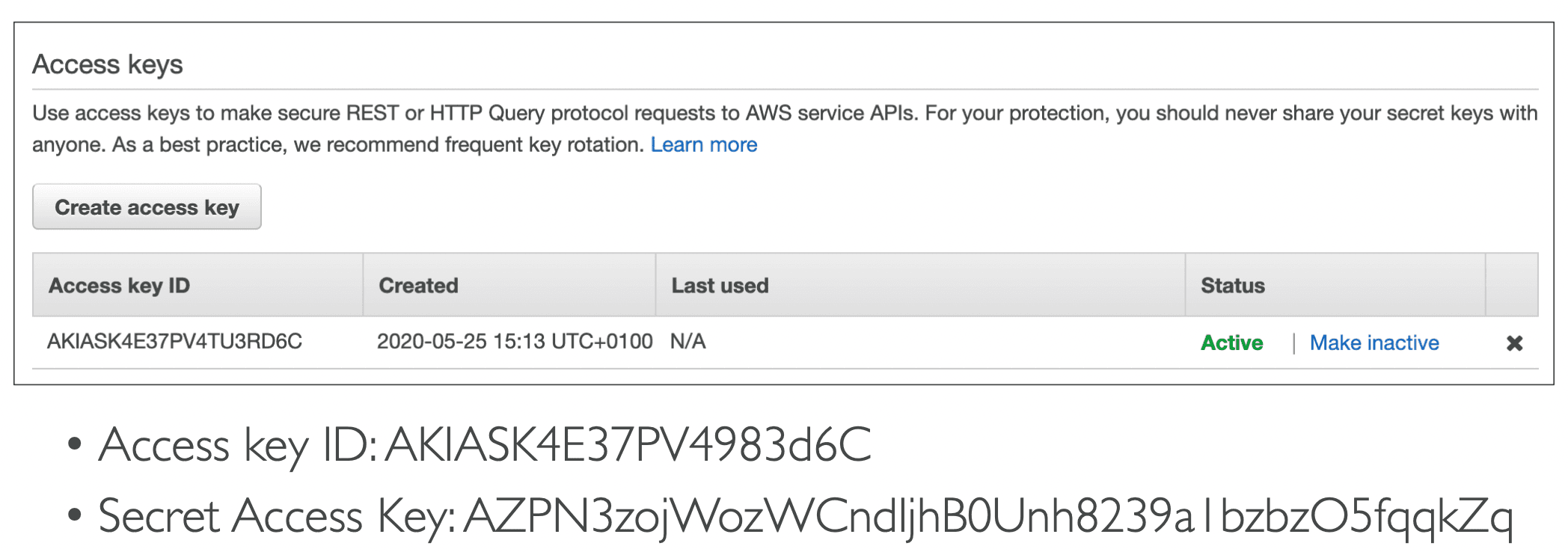The image size is (1568, 552).
Task: Click the empty header cell above X
Action: (x=1511, y=286)
